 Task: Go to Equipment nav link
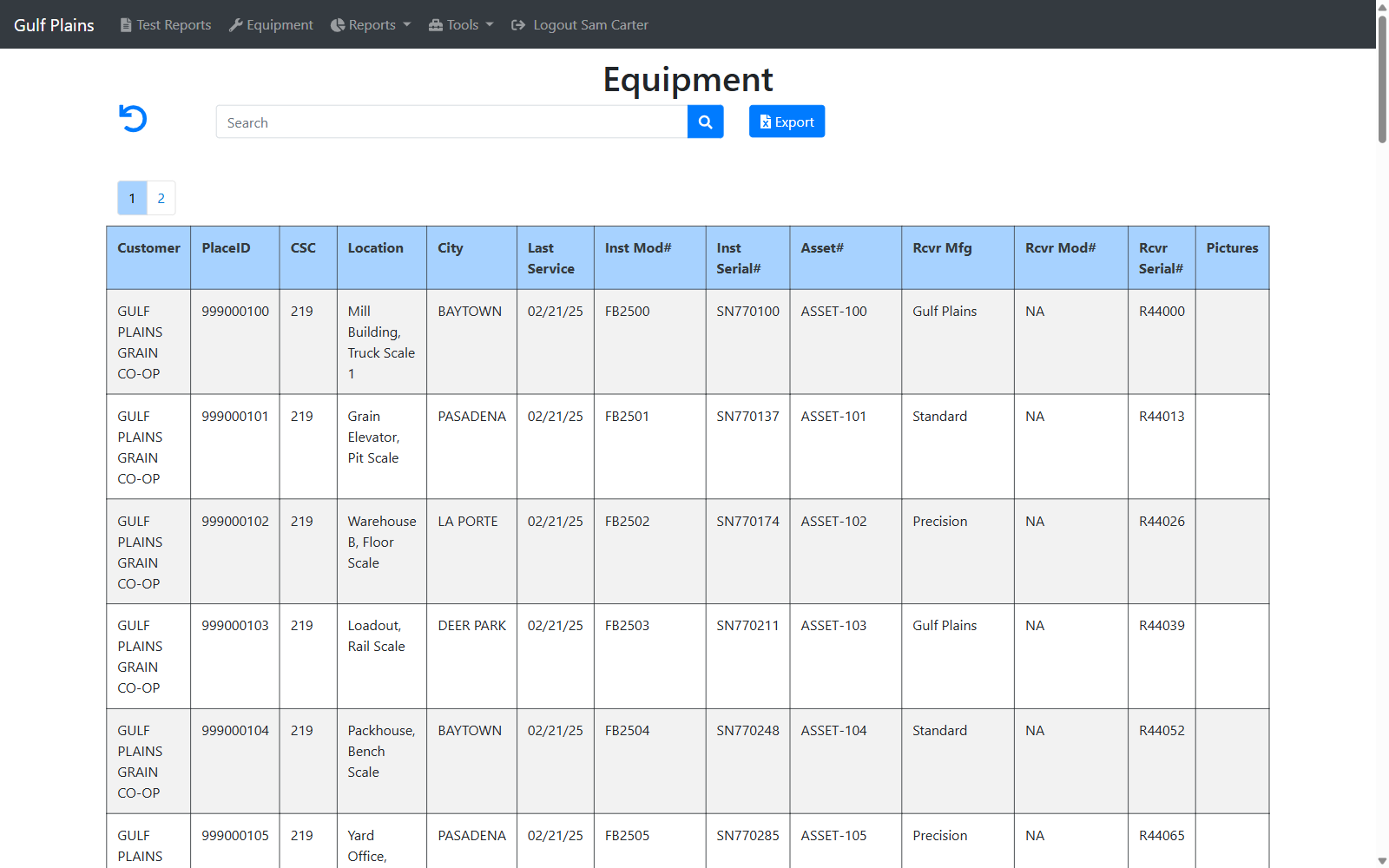[271, 25]
